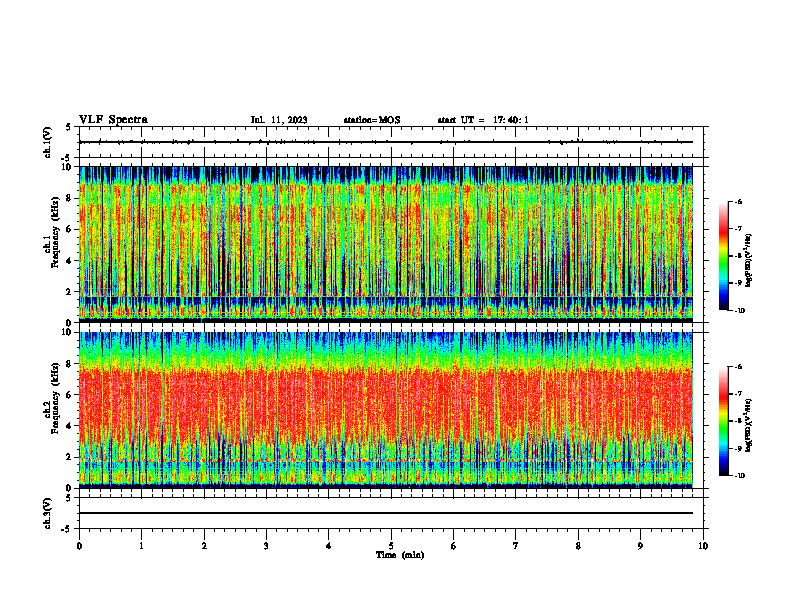
Task: Click inside the ch.2 spectrogram panel
Action: pyautogui.click(x=386, y=410)
